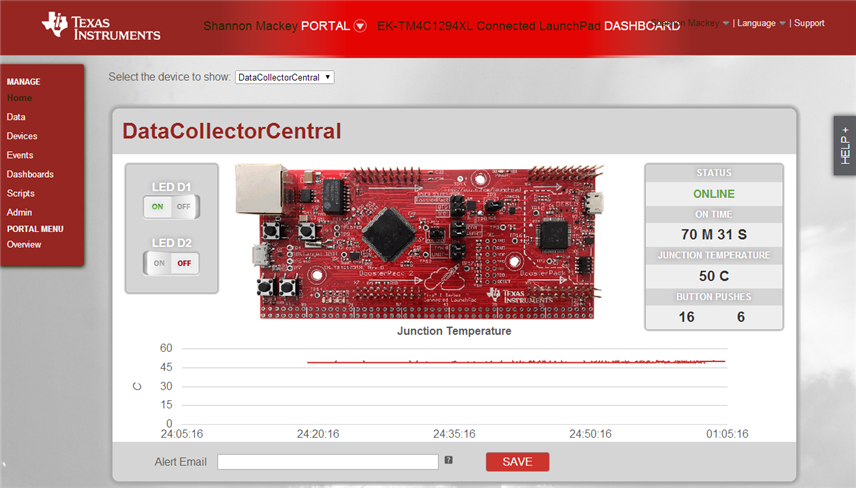Click the on time value 70 M 31 S
856x488 pixels.
(x=714, y=234)
